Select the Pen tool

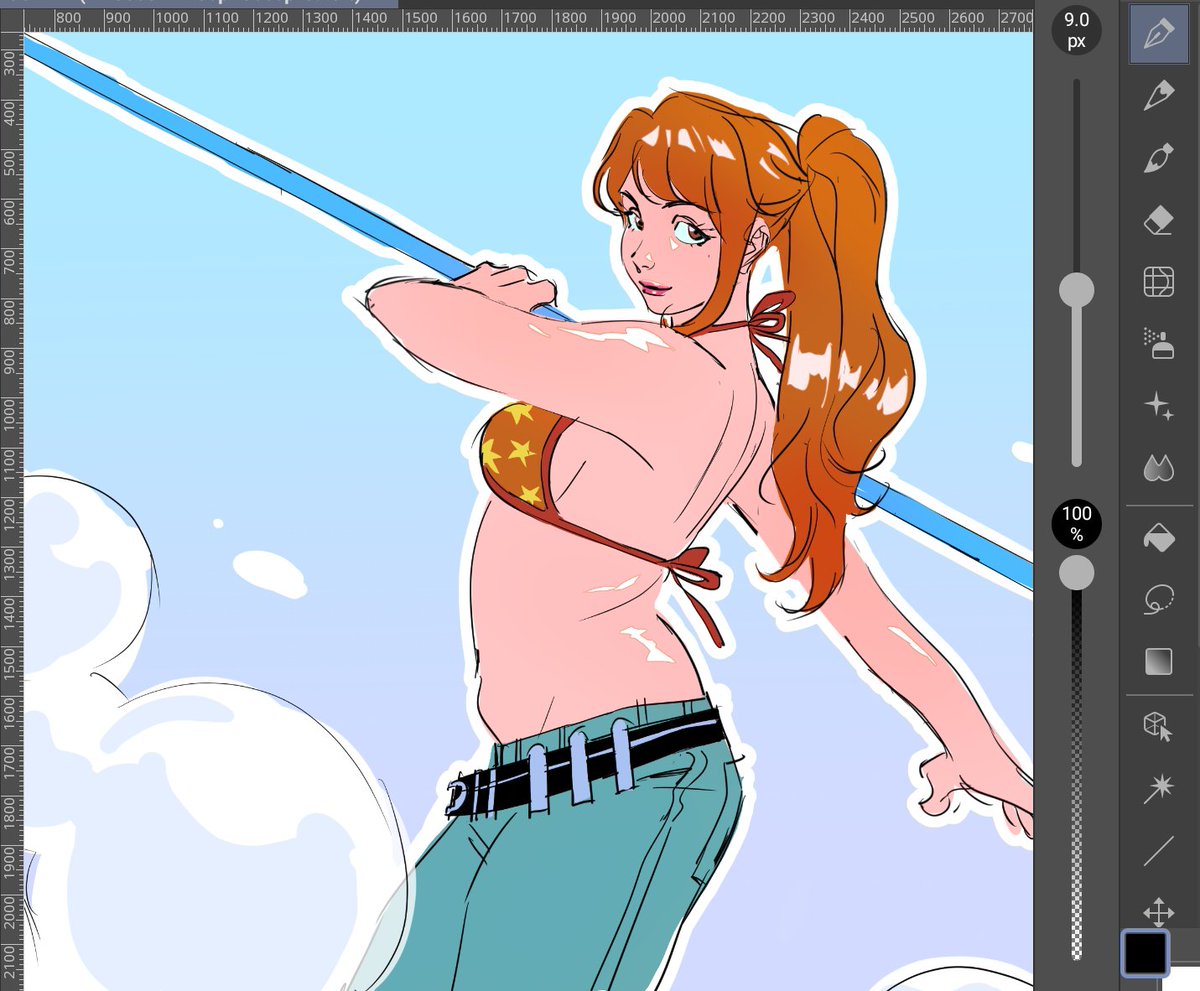coord(1158,33)
